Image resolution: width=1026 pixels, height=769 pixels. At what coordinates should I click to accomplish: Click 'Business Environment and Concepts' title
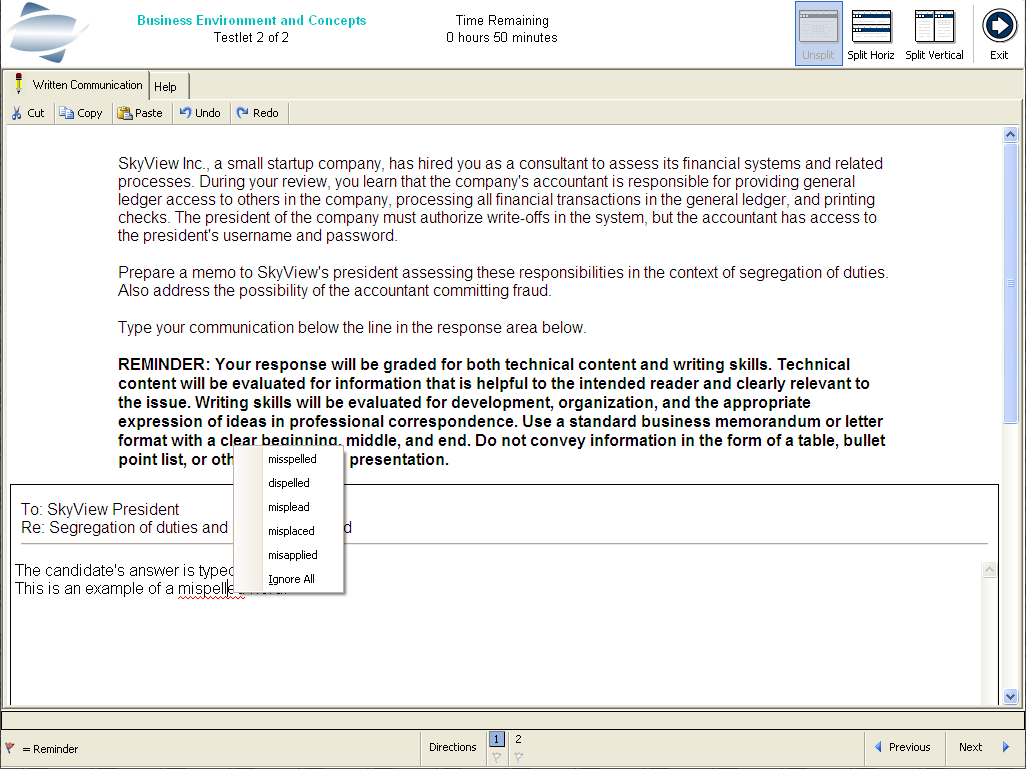coord(251,20)
